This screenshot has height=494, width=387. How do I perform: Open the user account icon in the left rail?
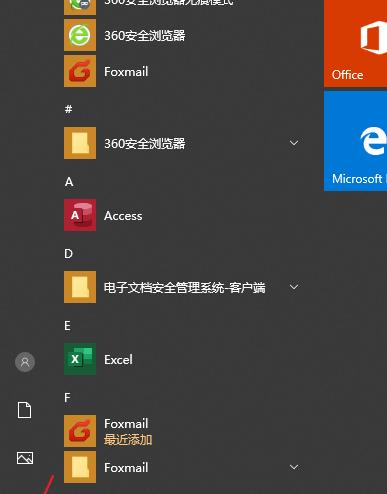[25, 362]
